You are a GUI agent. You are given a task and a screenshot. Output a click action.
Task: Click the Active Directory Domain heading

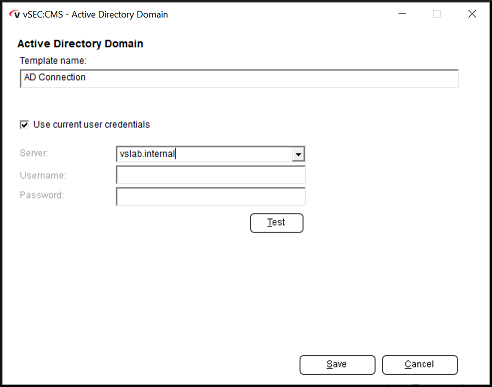point(80,44)
